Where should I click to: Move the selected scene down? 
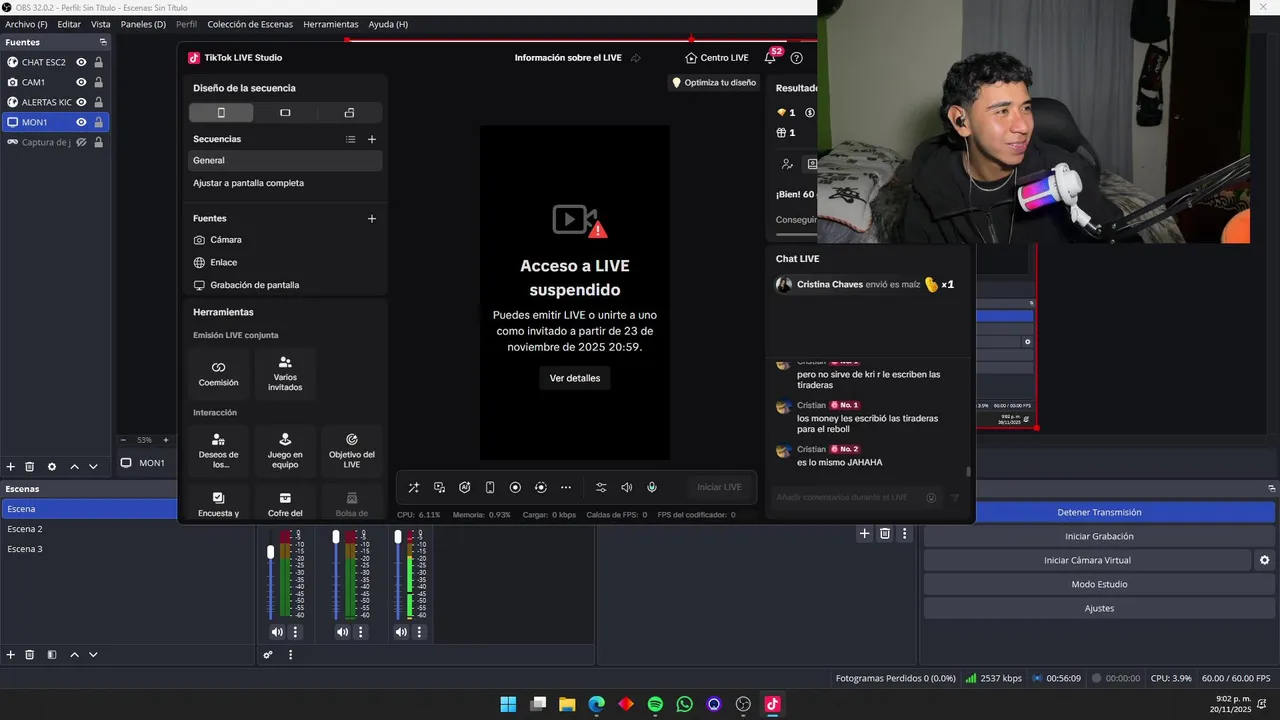93,655
